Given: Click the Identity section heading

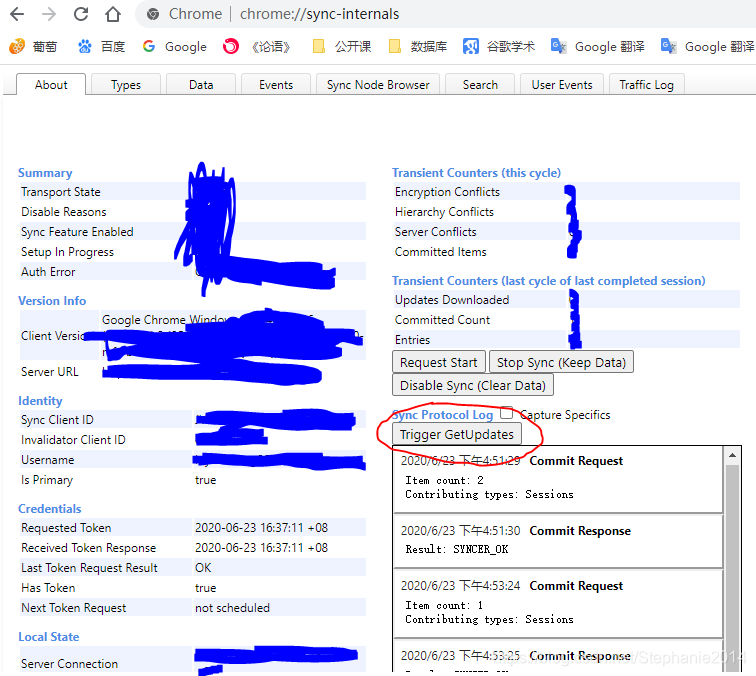Looking at the screenshot, I should click(40, 401).
